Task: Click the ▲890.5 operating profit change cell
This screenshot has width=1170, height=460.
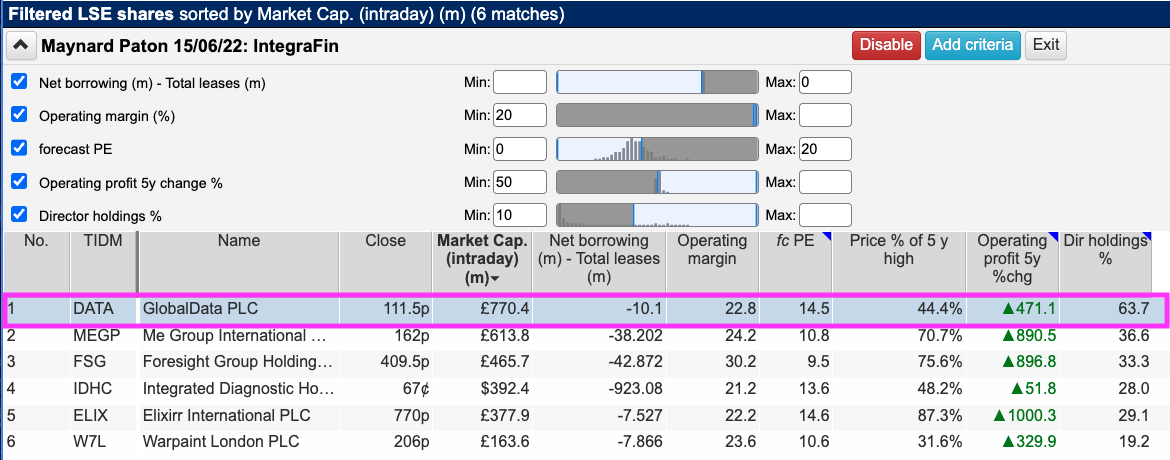Action: click(1012, 336)
